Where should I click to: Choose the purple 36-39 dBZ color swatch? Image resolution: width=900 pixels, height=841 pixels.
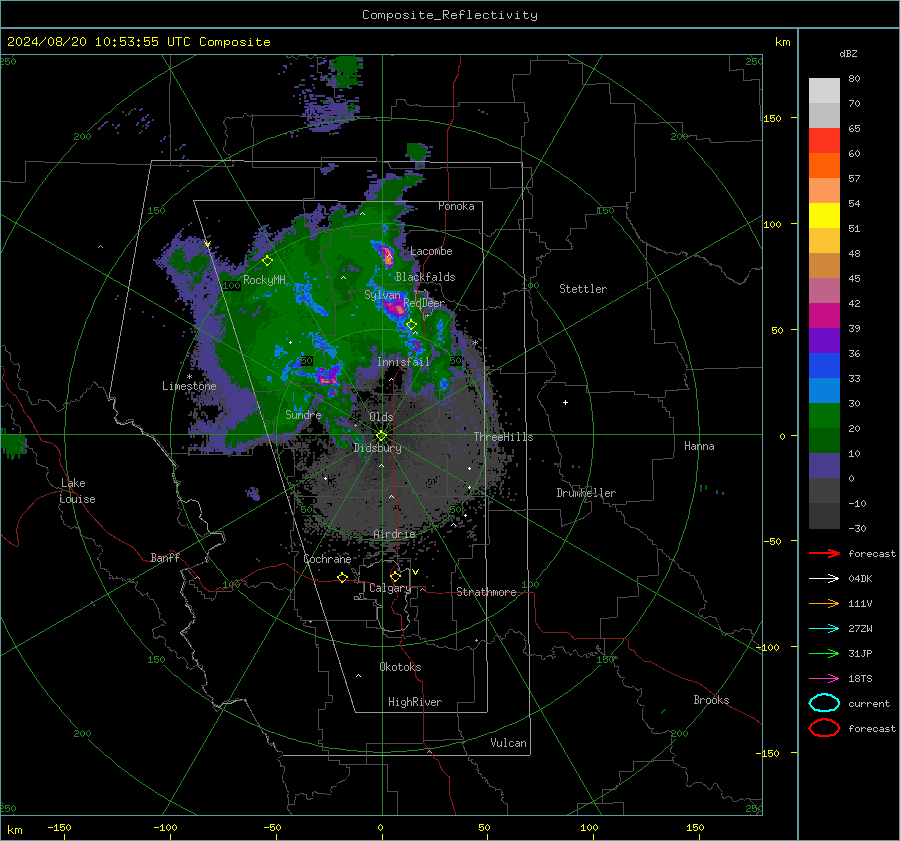coord(824,340)
